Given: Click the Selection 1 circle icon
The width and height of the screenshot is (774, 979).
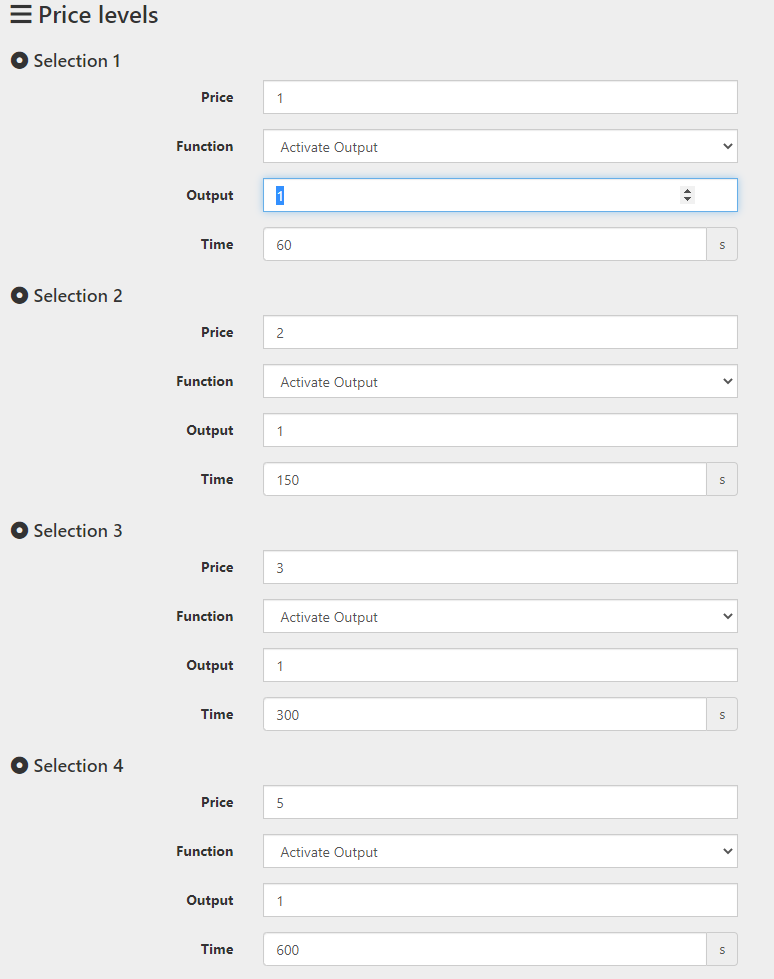Looking at the screenshot, I should [x=19, y=61].
